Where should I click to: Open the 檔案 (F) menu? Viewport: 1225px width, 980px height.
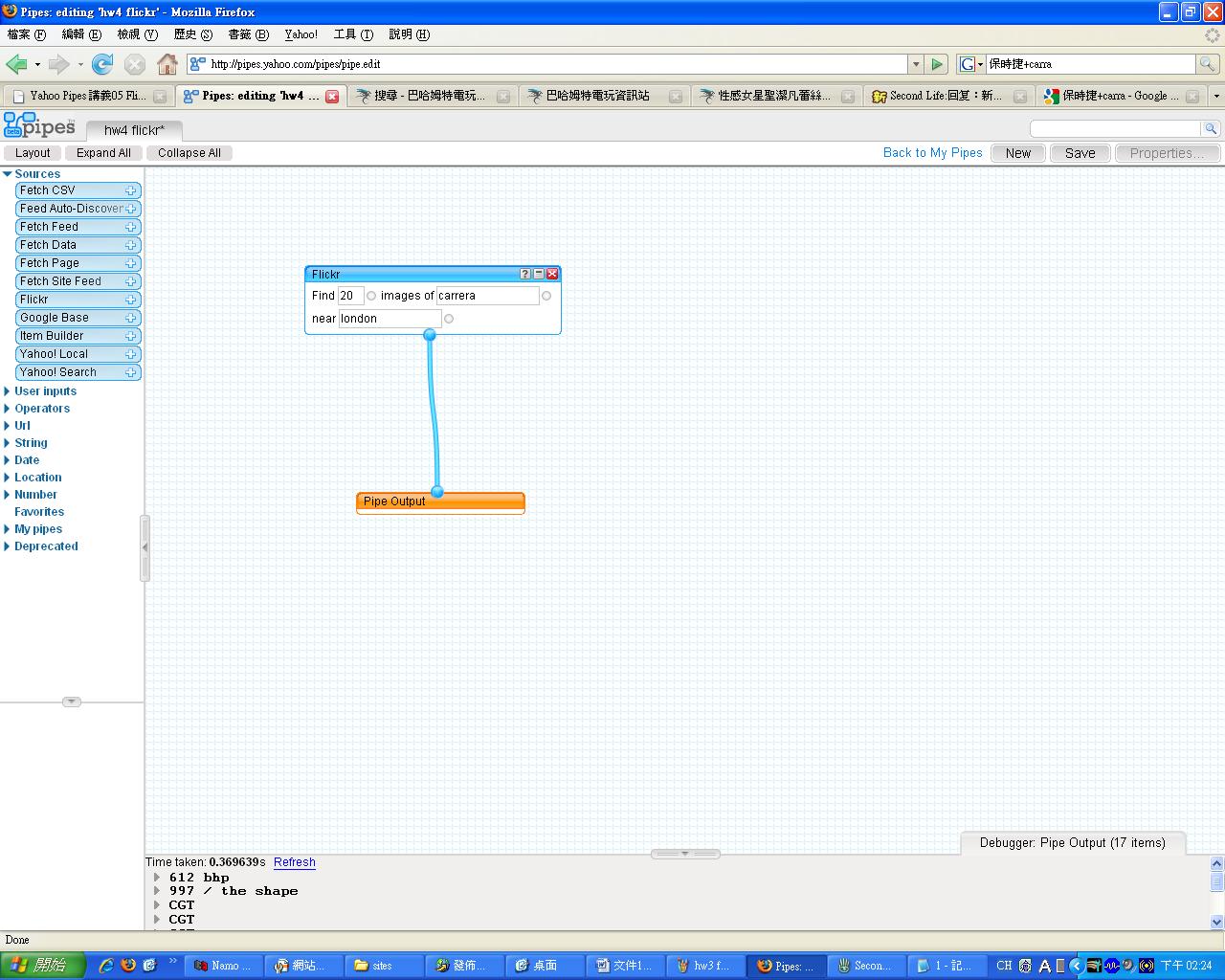click(27, 34)
